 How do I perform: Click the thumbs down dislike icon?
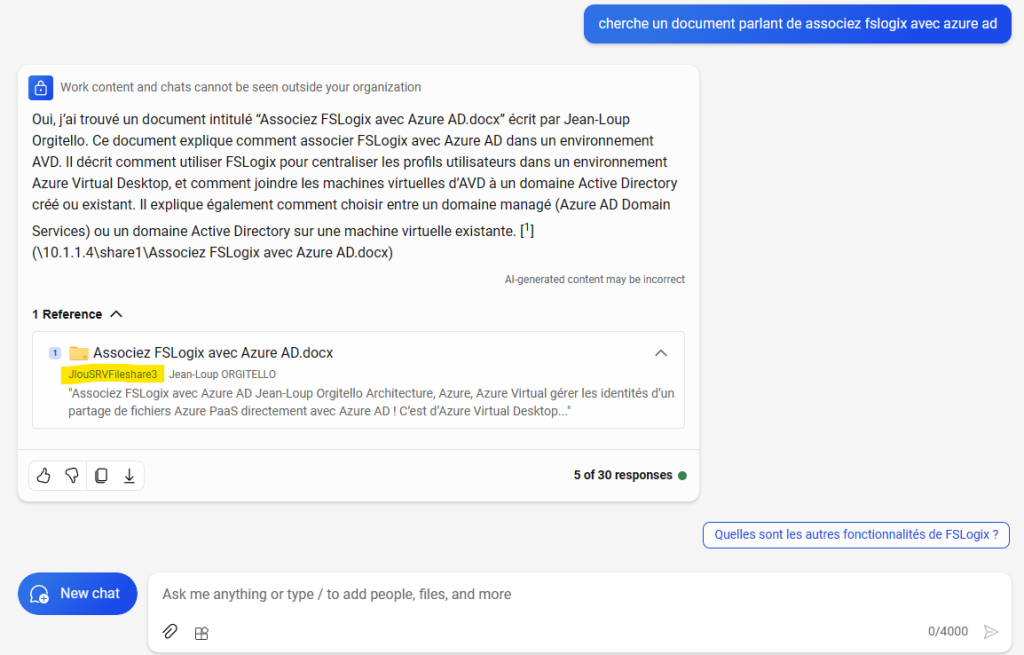pyautogui.click(x=72, y=475)
